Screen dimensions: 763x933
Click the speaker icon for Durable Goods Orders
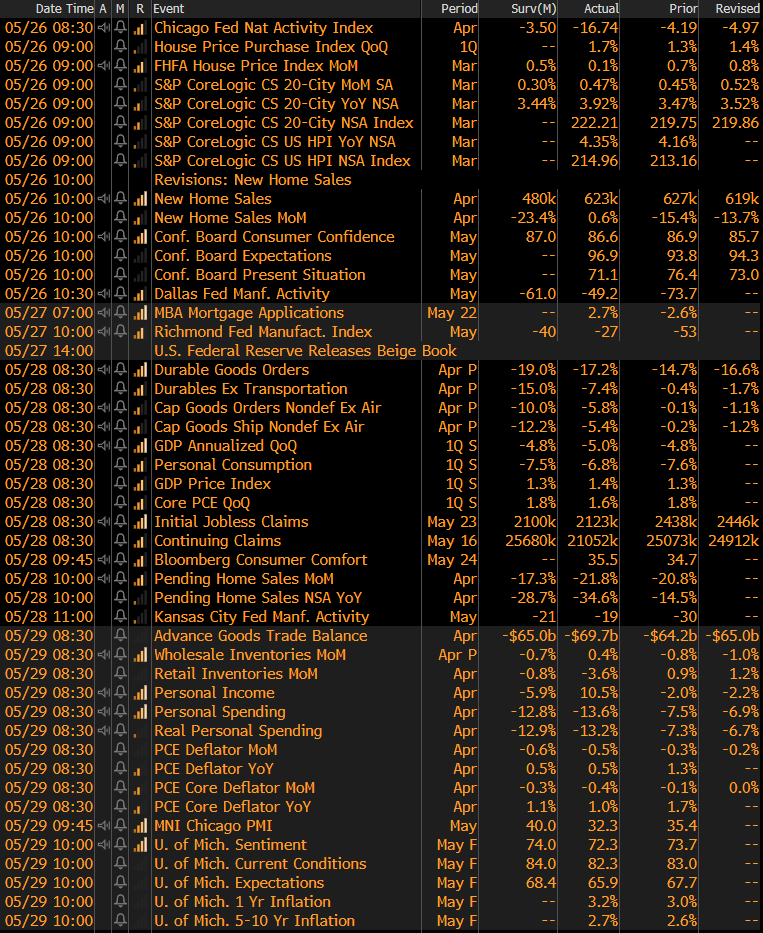coord(104,370)
